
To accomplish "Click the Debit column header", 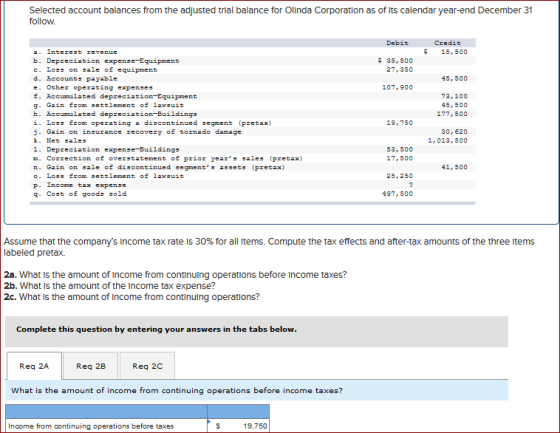I will click(x=398, y=43).
